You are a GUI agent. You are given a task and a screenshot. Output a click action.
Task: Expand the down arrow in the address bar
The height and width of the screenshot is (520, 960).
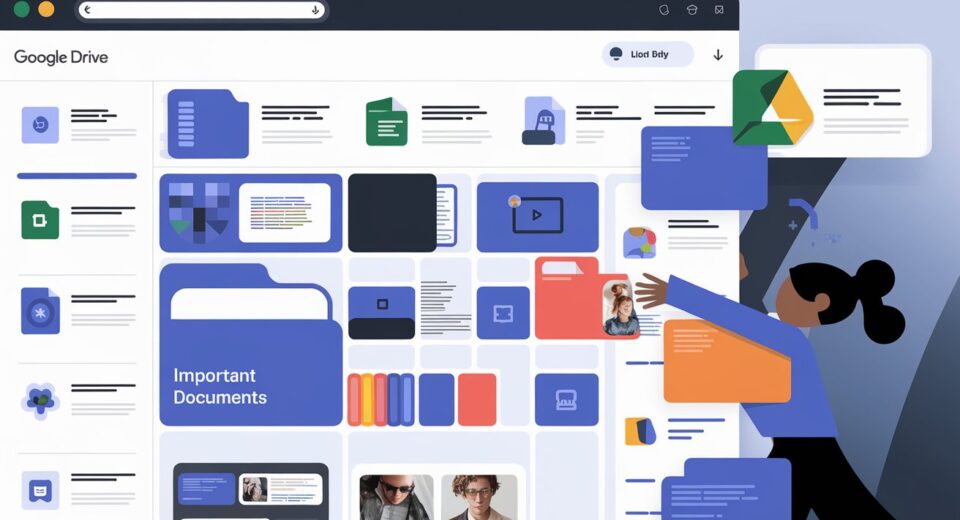pyautogui.click(x=315, y=10)
